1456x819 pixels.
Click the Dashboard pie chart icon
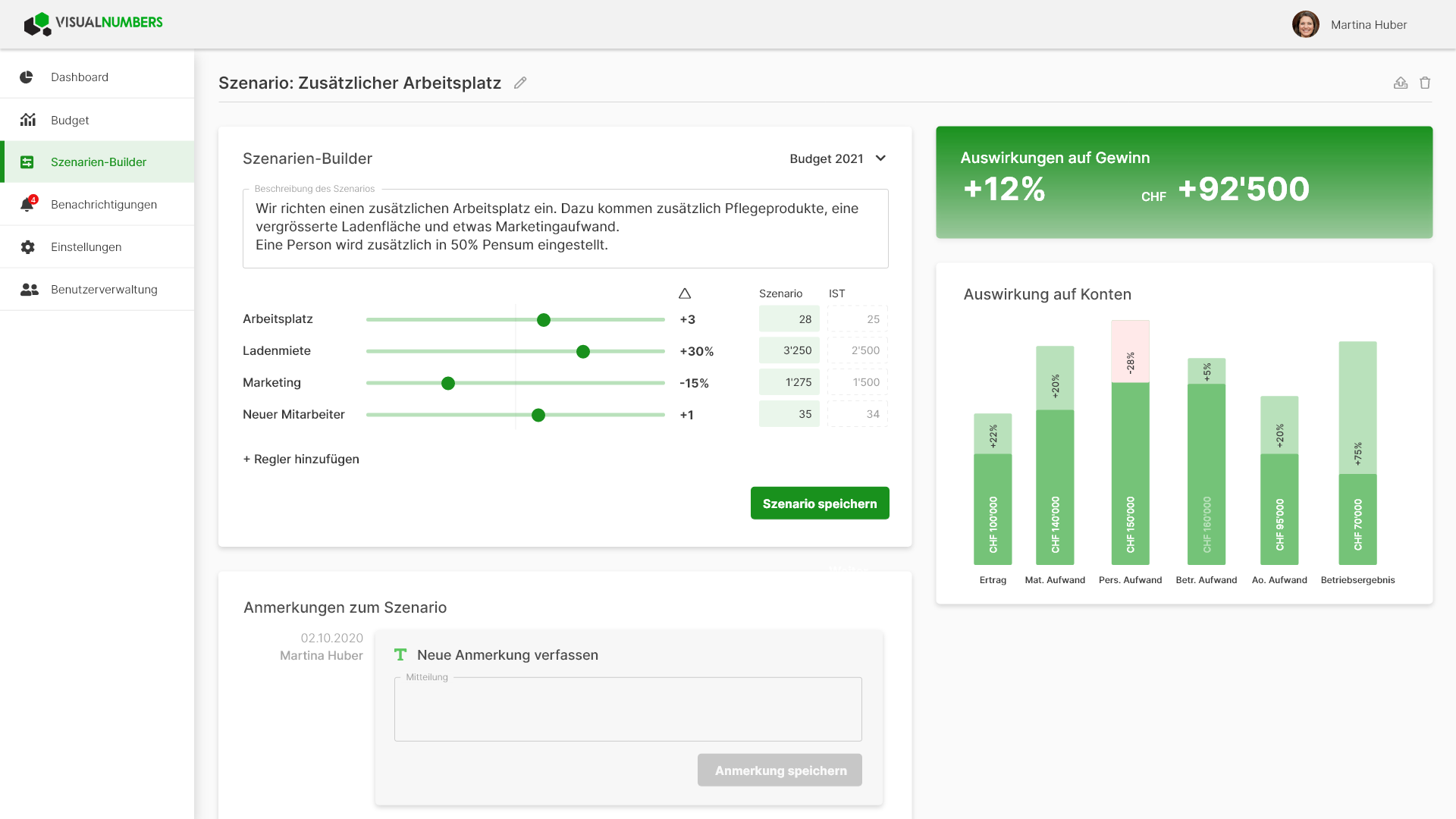point(27,77)
